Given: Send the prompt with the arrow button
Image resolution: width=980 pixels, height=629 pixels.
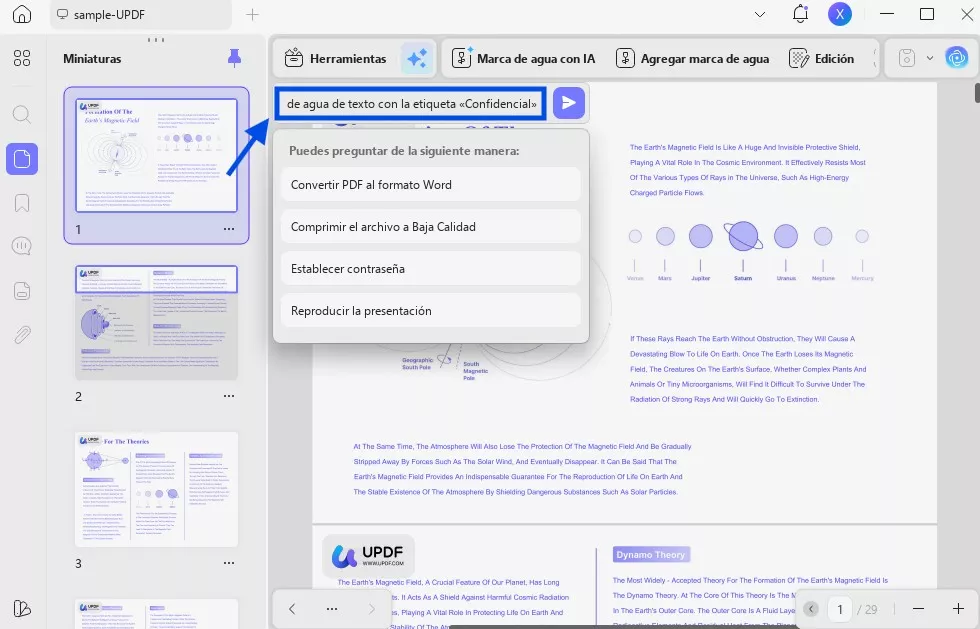Looking at the screenshot, I should click(x=569, y=103).
